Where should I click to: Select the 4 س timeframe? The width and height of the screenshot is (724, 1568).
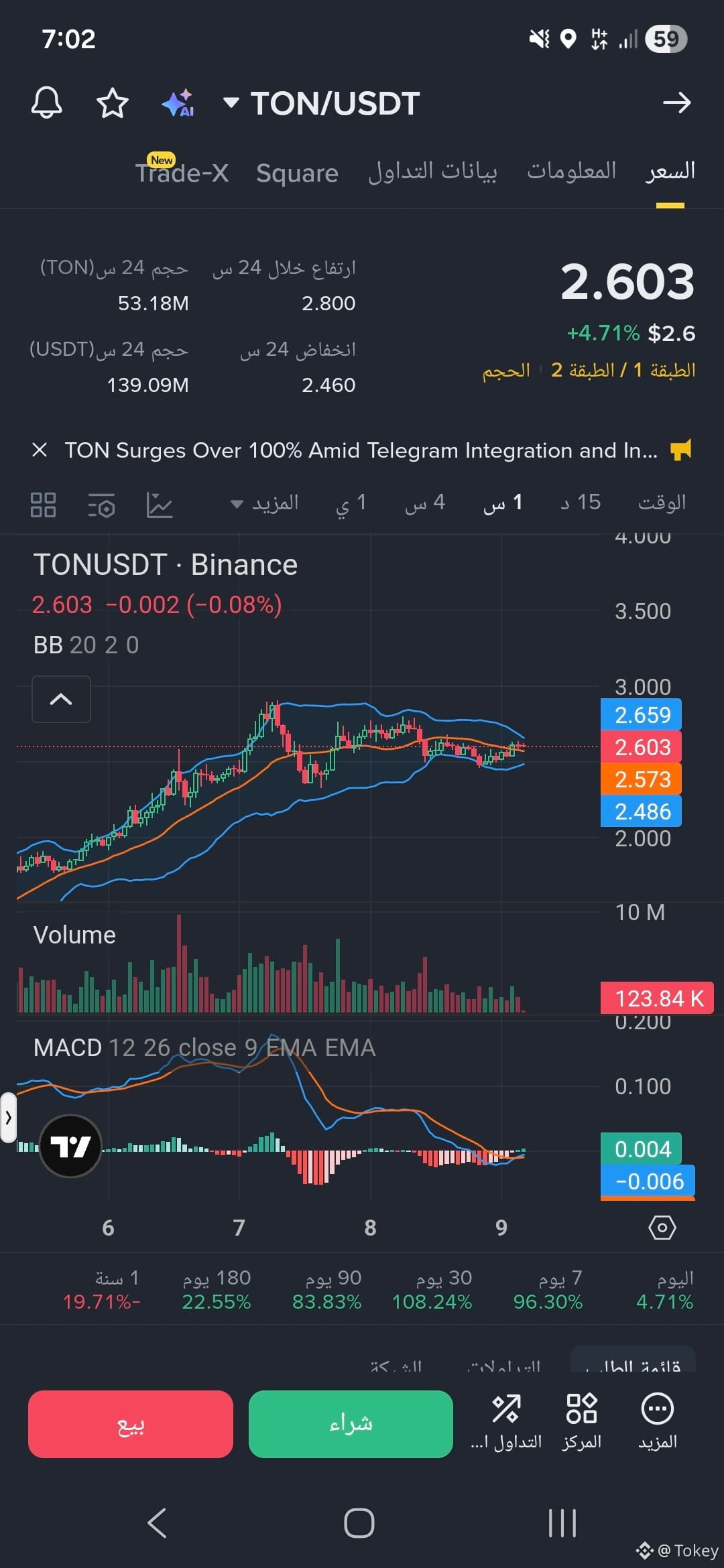425,503
